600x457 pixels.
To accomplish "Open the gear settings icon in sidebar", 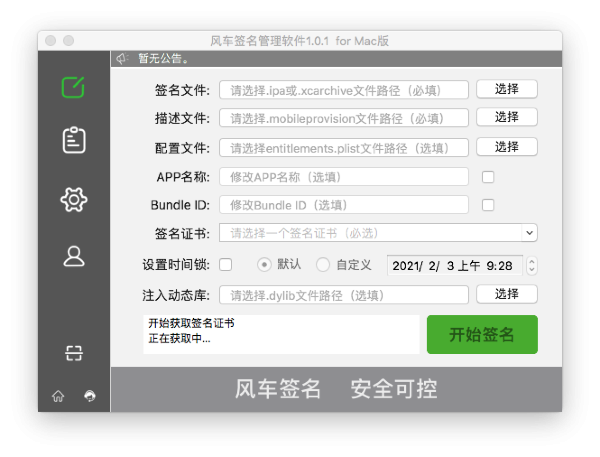I will pyautogui.click(x=74, y=199).
